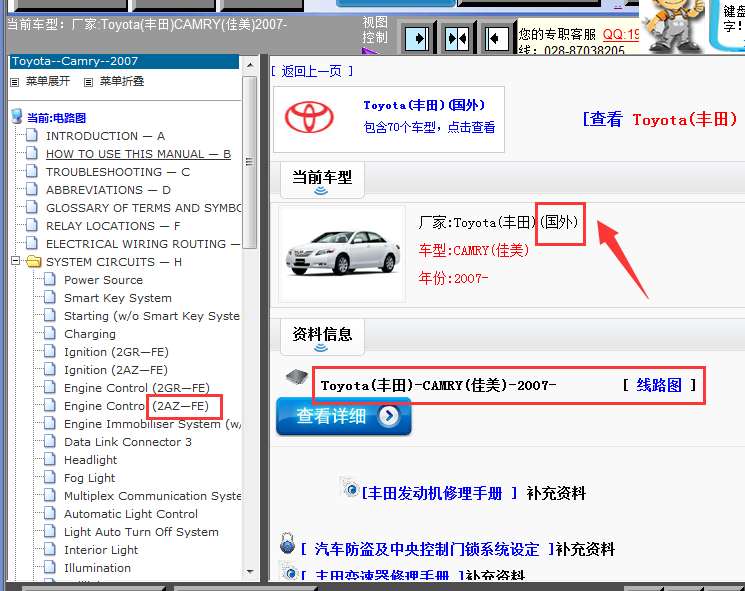Open the 丰田变速器修理手册 link

tap(382, 575)
